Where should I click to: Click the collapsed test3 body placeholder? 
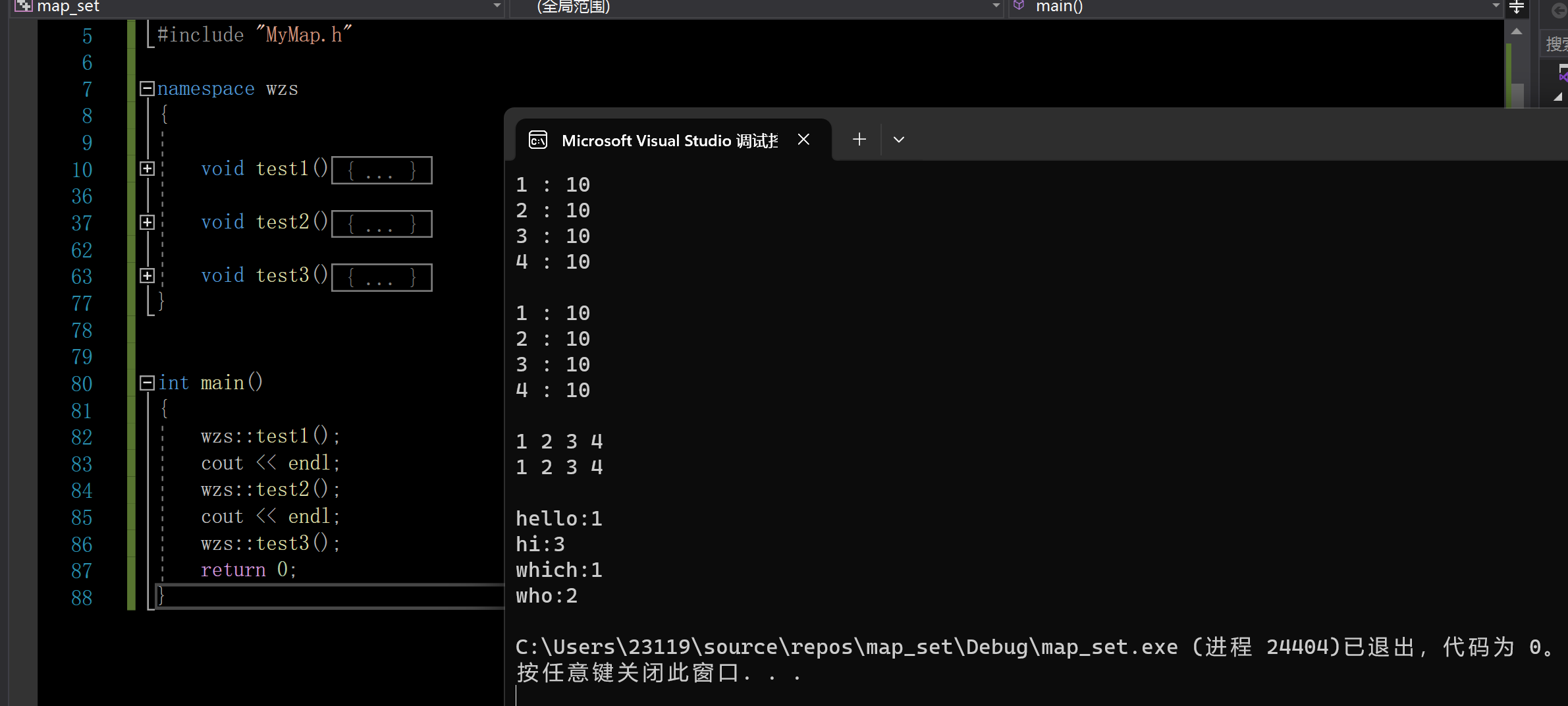coord(382,277)
